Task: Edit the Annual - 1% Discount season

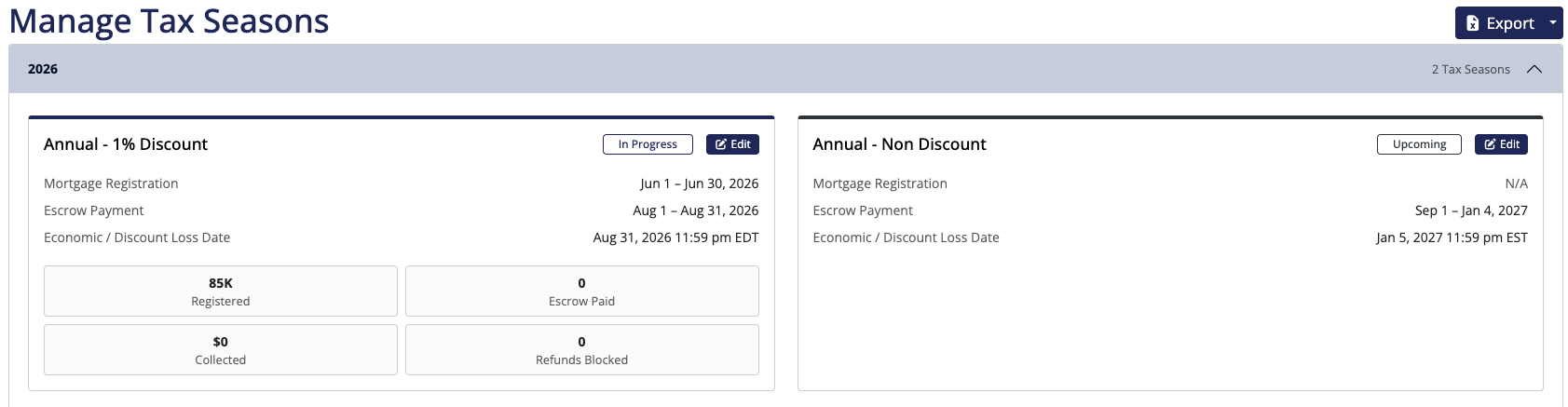Action: [733, 144]
